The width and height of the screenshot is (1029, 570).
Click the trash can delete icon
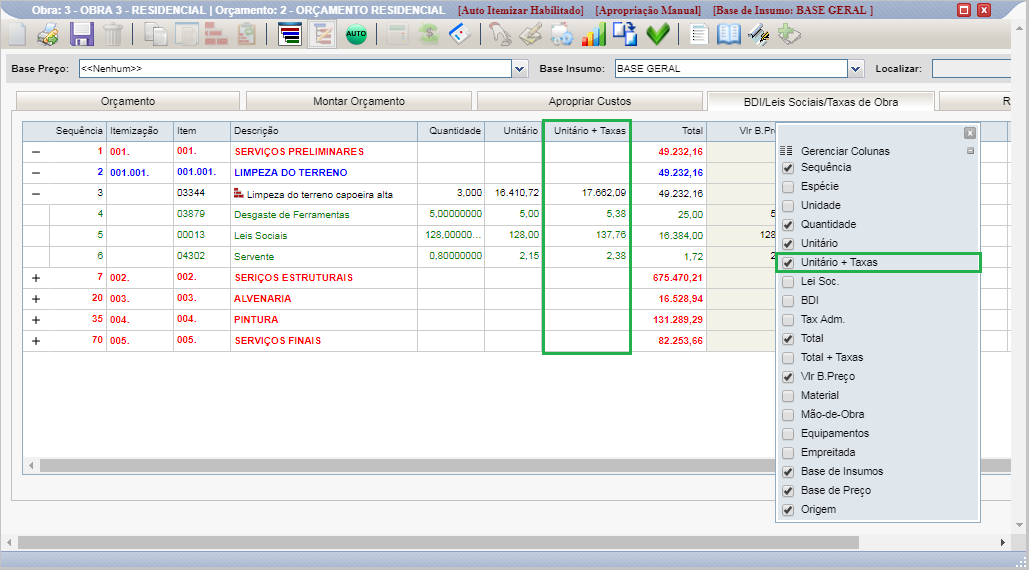click(x=113, y=34)
